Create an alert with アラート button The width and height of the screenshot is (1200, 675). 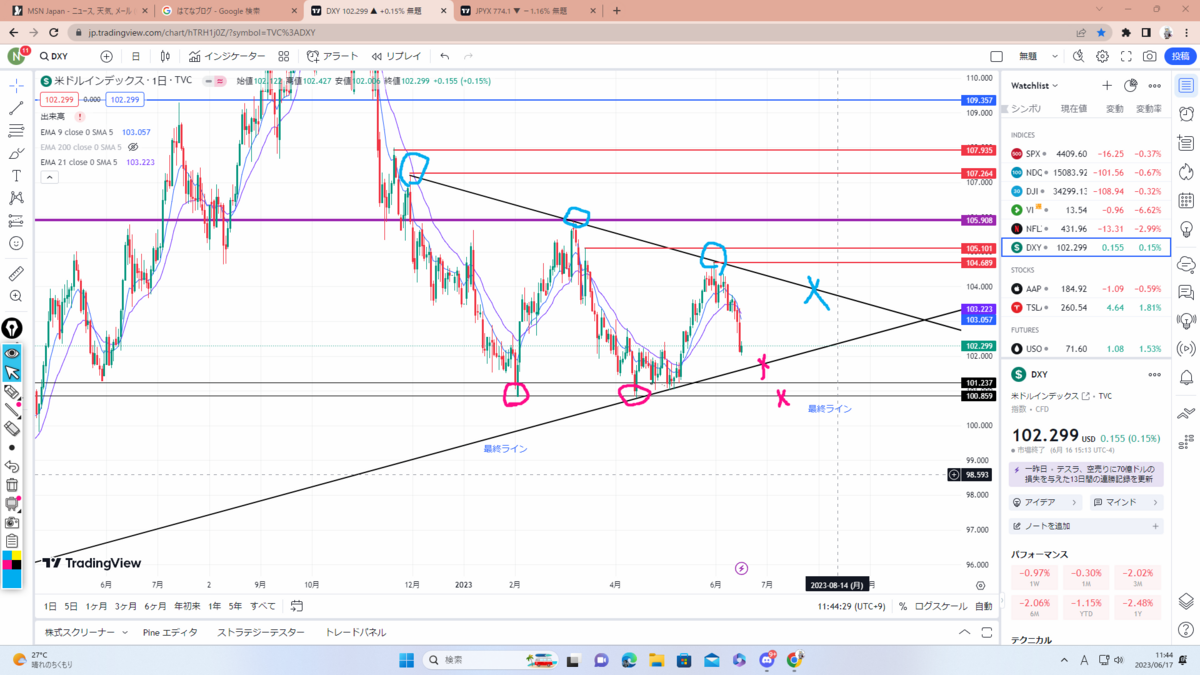(332, 57)
